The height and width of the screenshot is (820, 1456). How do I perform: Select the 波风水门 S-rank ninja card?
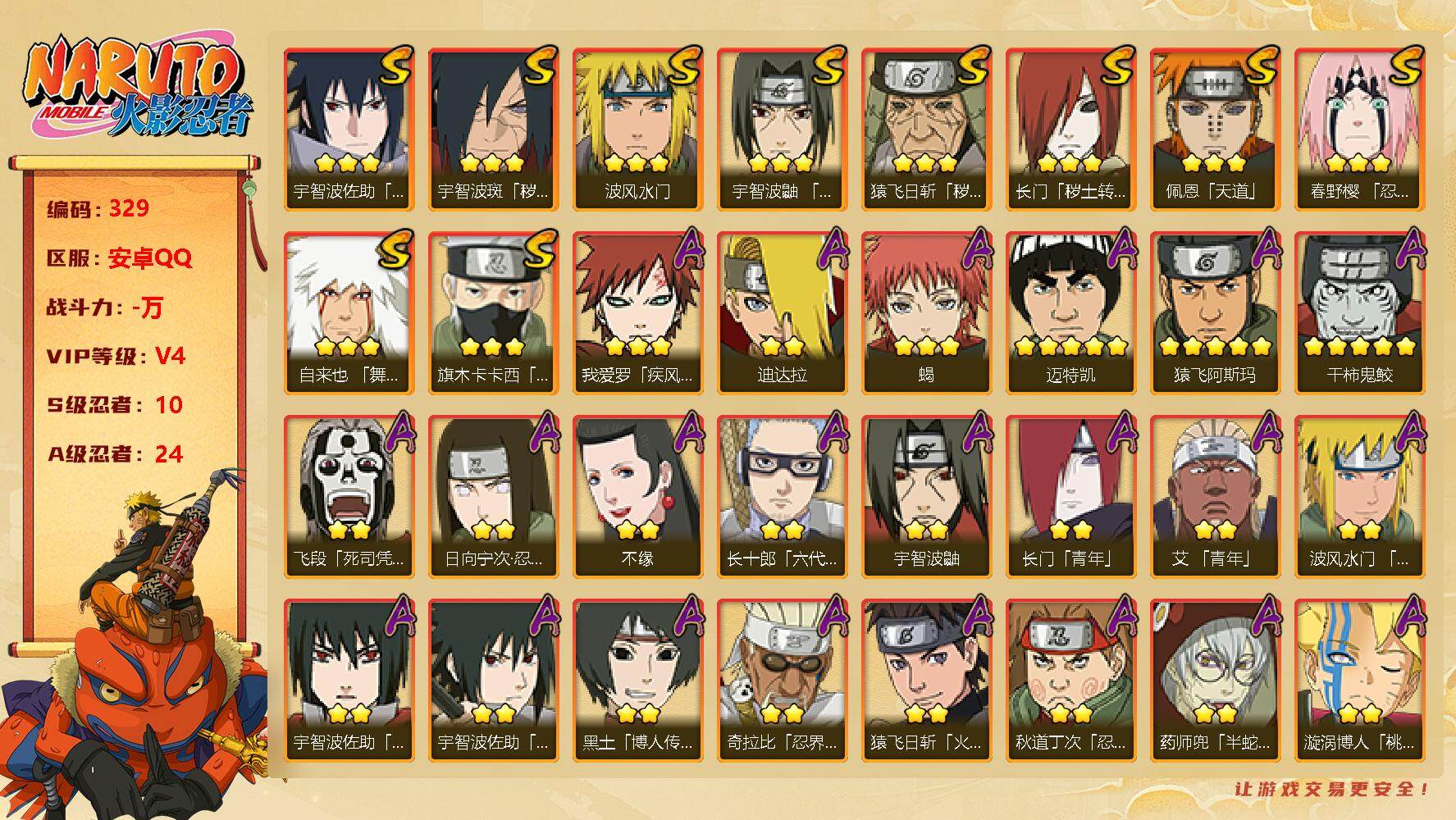(x=637, y=129)
